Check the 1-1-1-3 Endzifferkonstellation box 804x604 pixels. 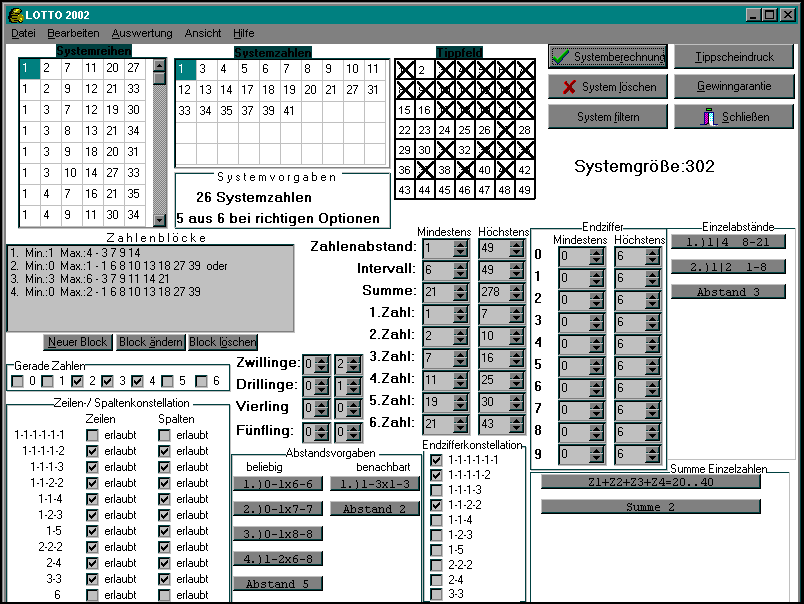coord(436,490)
